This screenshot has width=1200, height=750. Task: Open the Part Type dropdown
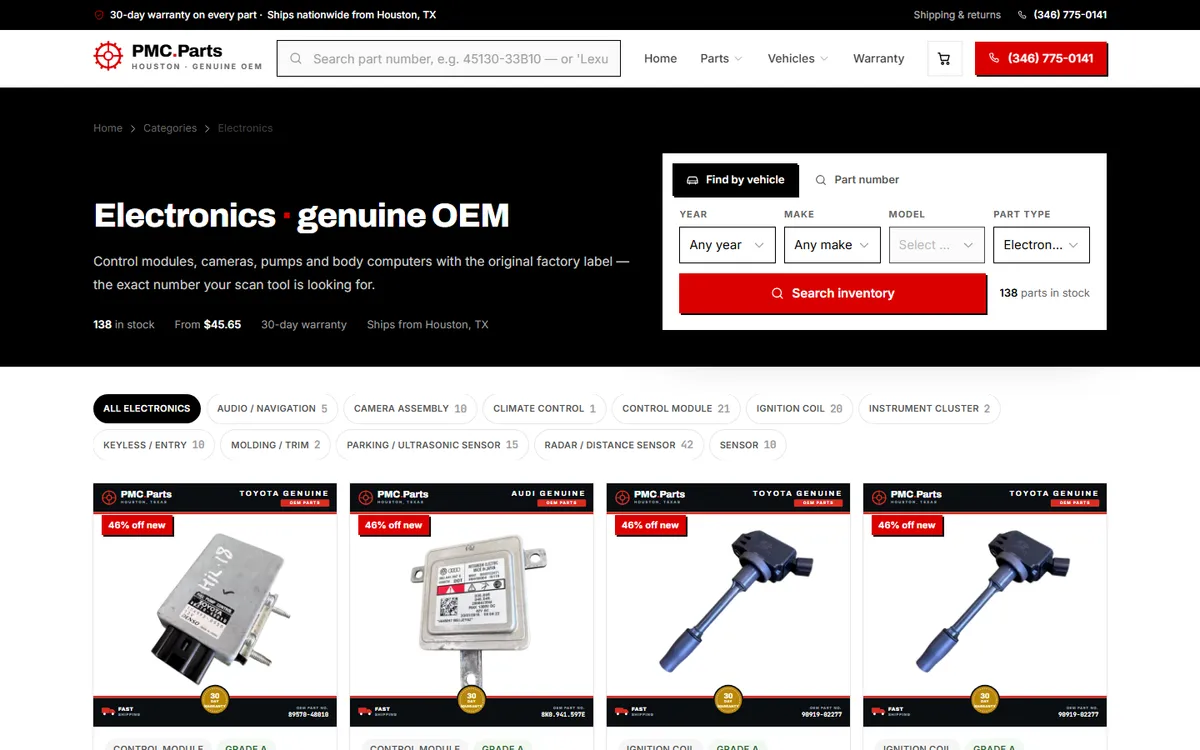pyautogui.click(x=1041, y=245)
